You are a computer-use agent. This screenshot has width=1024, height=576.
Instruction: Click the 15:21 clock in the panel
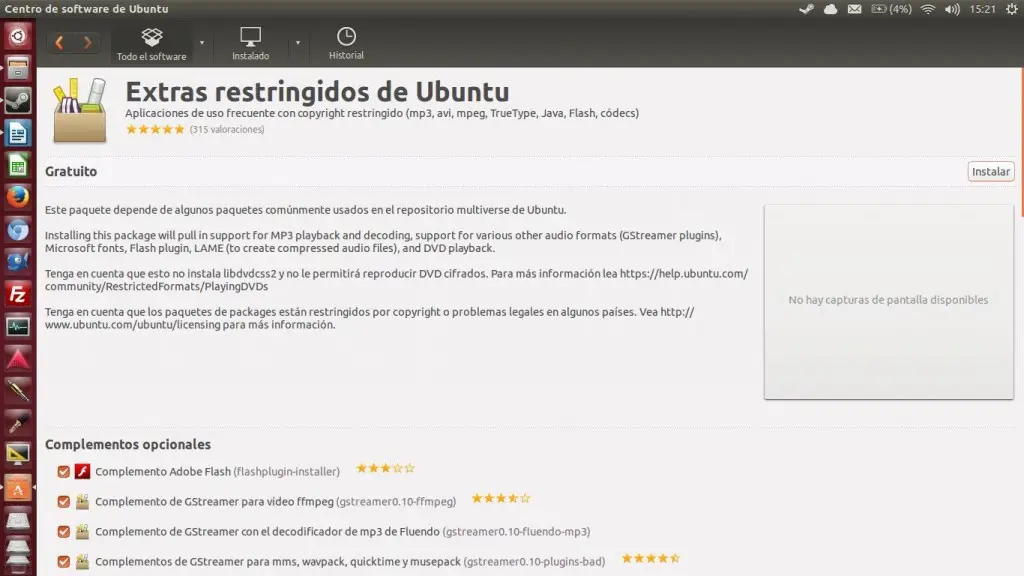[x=982, y=9]
